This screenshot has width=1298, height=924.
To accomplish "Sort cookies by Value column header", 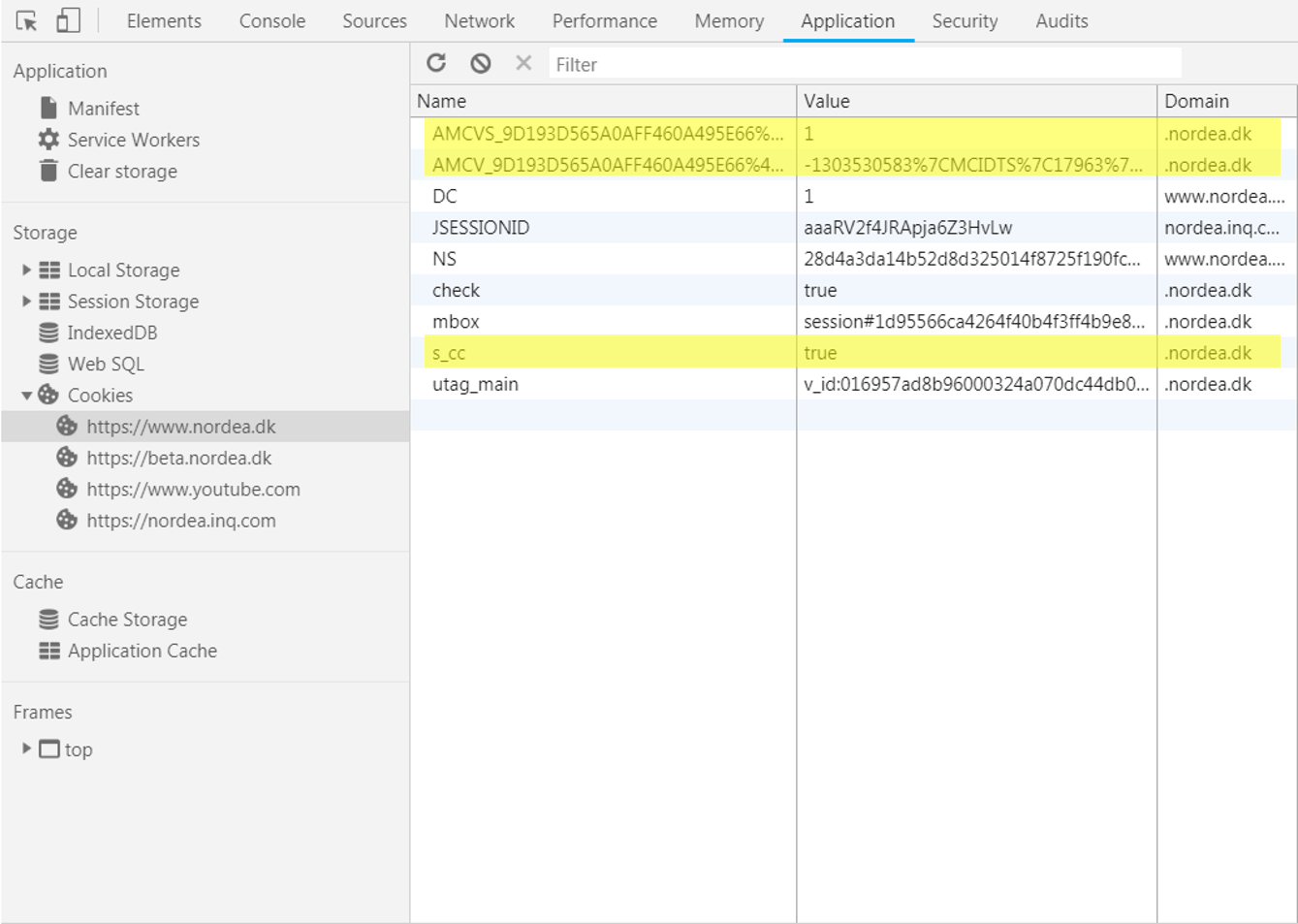I will coord(977,101).
